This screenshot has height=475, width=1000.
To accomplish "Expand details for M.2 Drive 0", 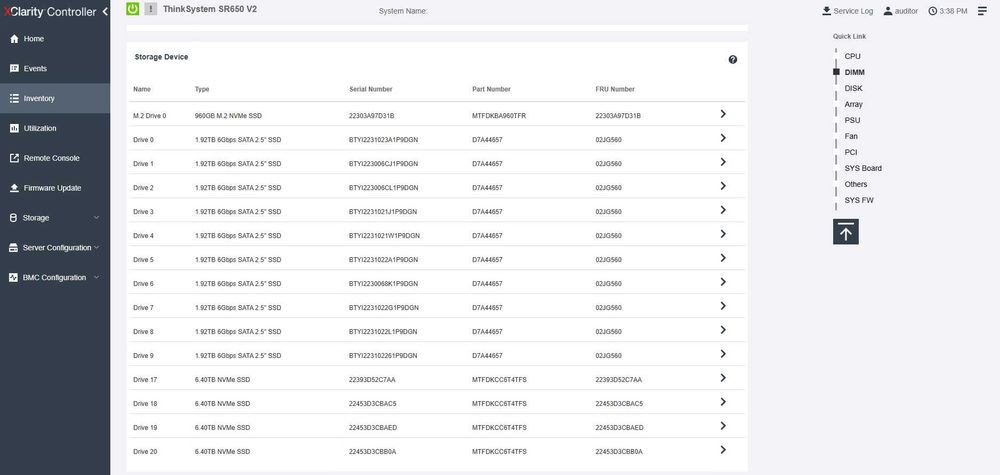I will [723, 113].
